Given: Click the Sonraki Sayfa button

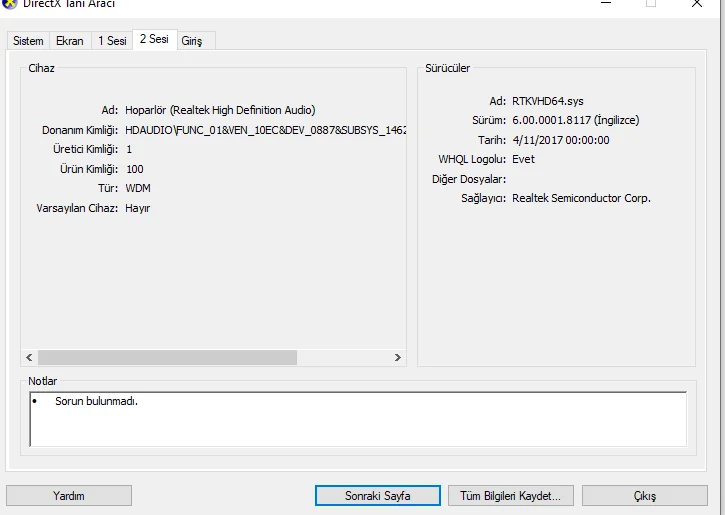Looking at the screenshot, I should 378,496.
